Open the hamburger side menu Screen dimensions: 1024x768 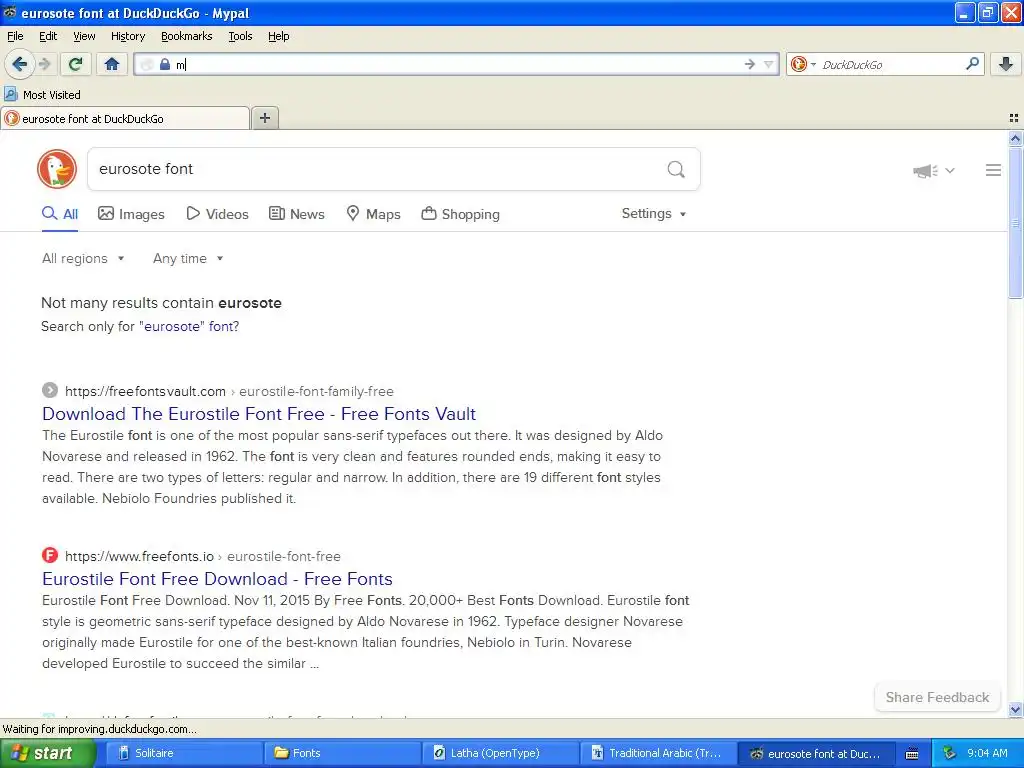[x=993, y=170]
